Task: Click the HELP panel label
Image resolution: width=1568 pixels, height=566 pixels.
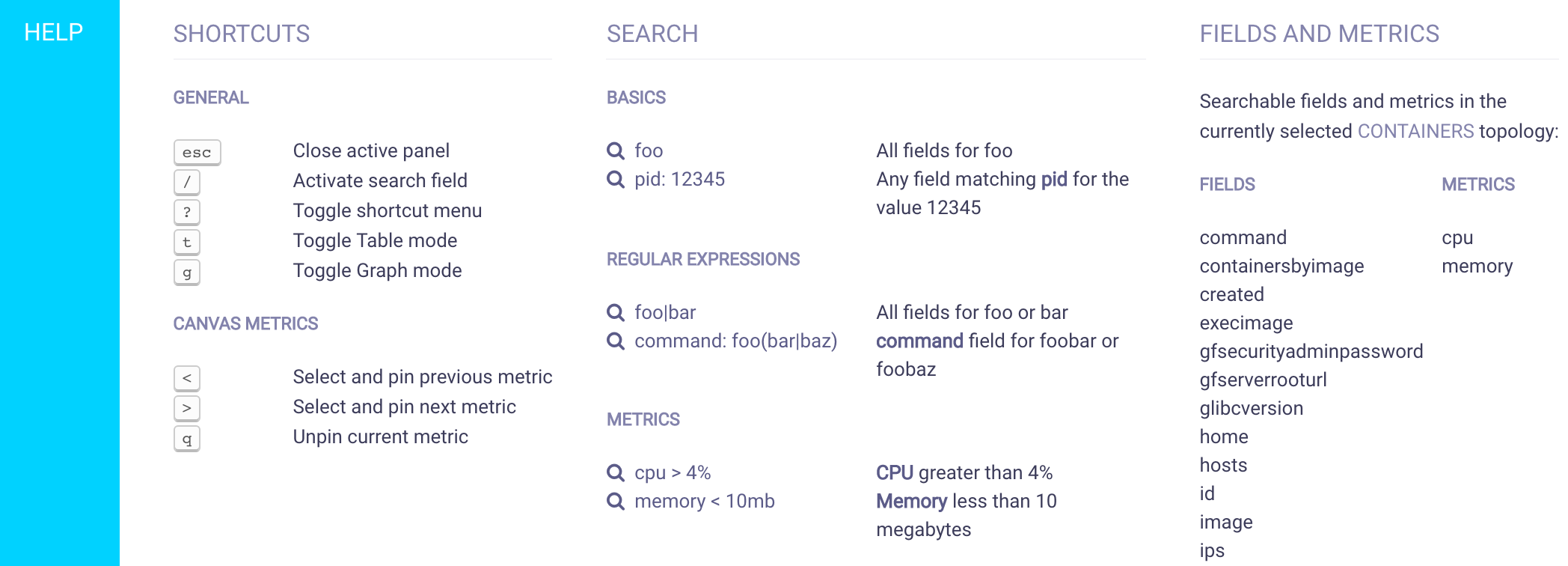Action: point(53,32)
